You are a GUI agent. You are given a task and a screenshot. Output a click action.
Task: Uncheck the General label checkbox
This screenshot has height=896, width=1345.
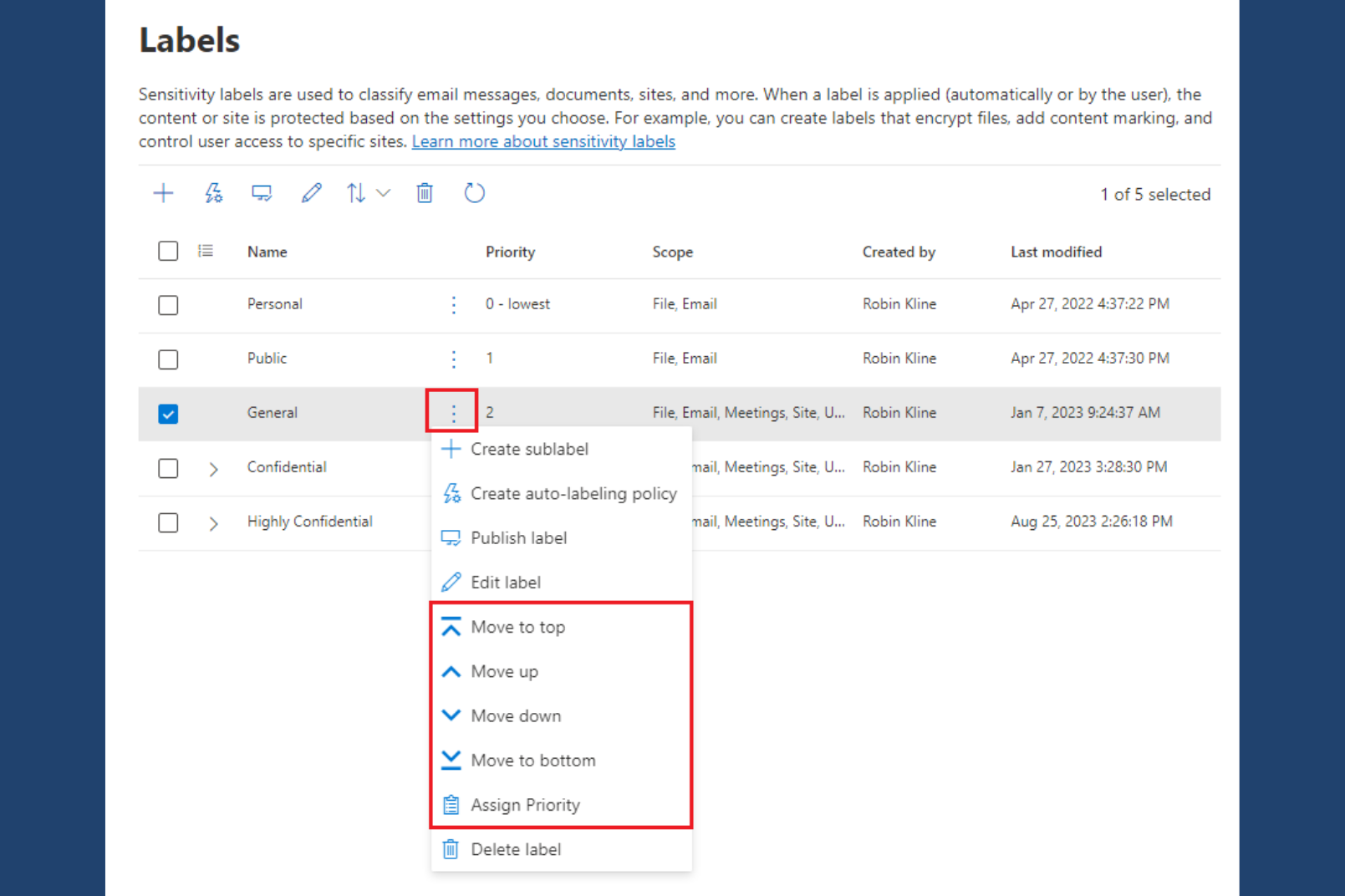click(x=168, y=414)
